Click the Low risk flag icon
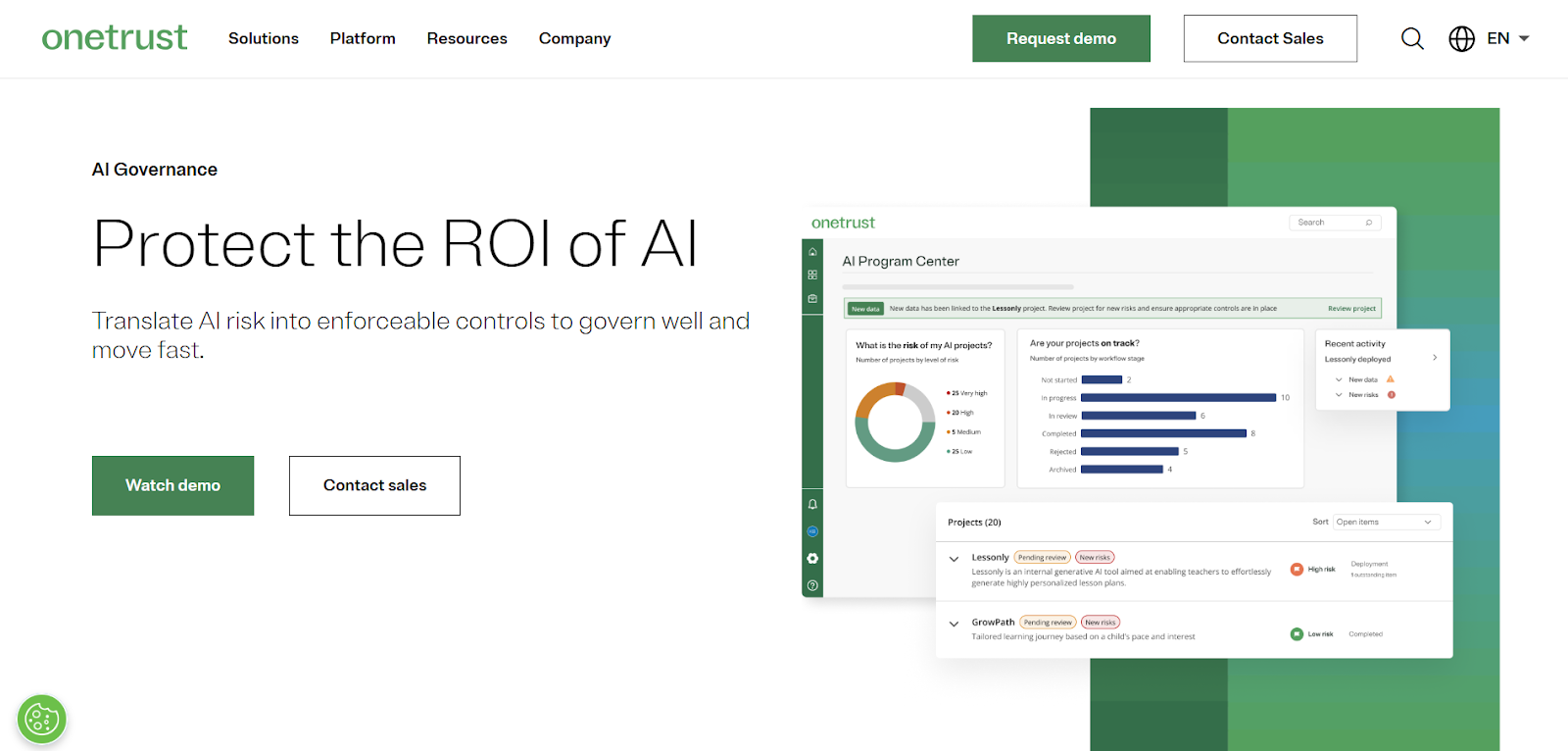This screenshot has height=751, width=1568. (x=1297, y=634)
